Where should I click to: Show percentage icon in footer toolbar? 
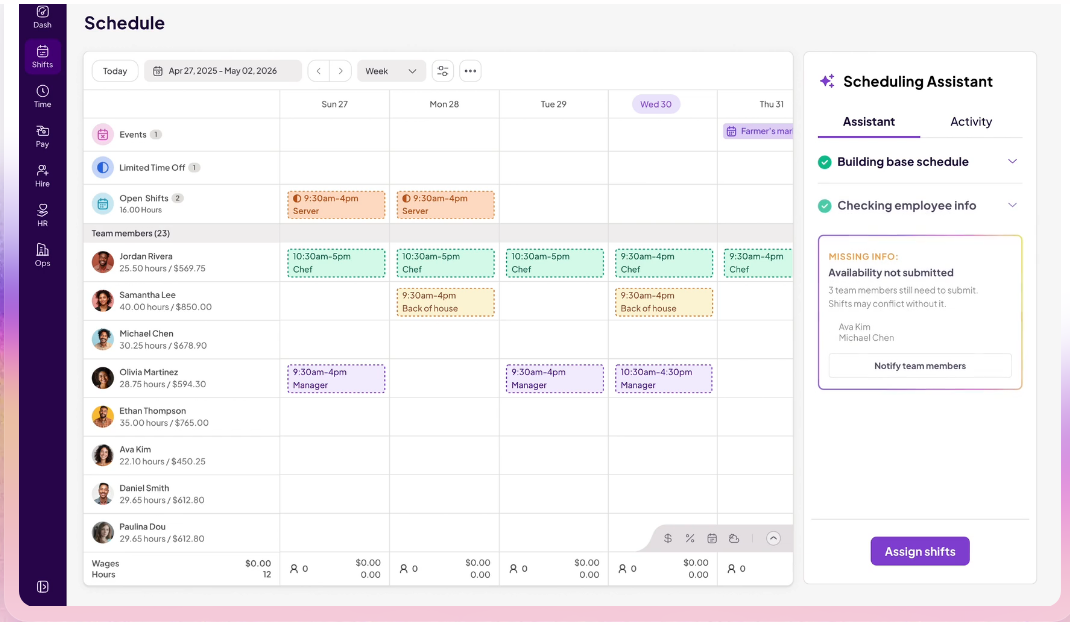690,538
